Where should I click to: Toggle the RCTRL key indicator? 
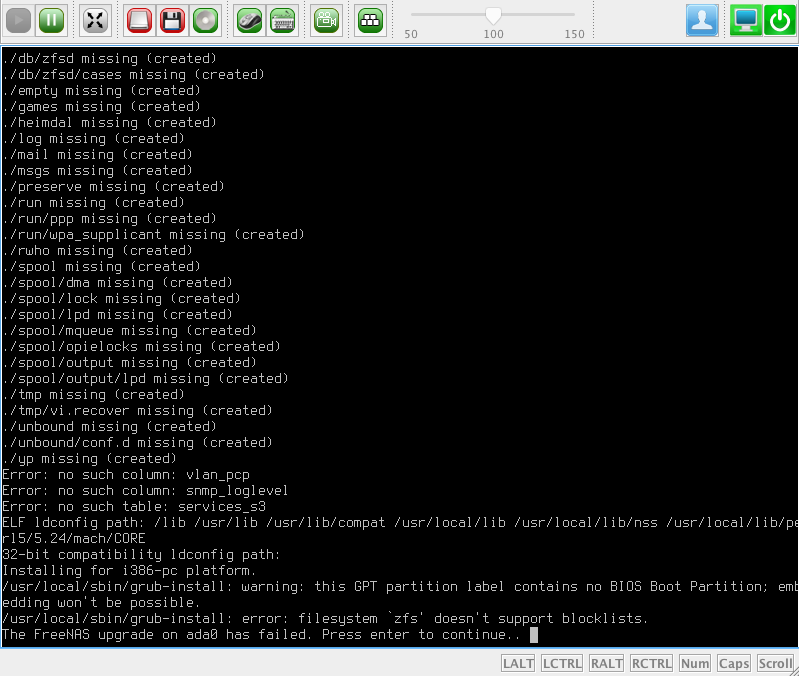(x=651, y=663)
